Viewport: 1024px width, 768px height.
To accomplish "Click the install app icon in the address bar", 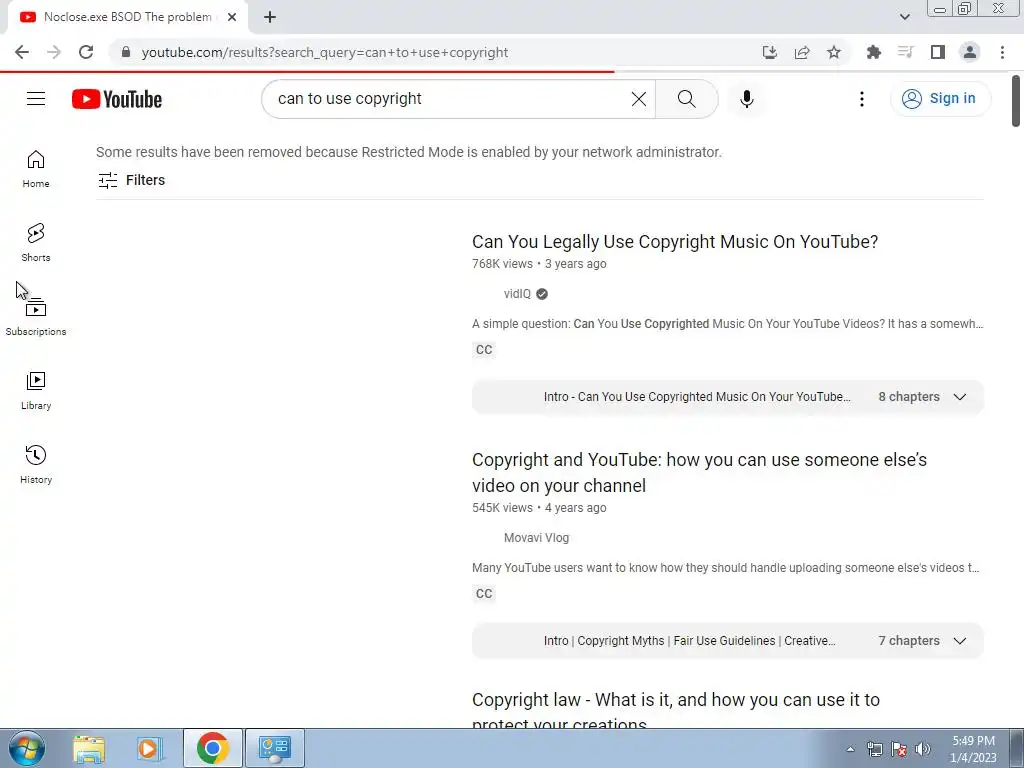I will pos(770,52).
